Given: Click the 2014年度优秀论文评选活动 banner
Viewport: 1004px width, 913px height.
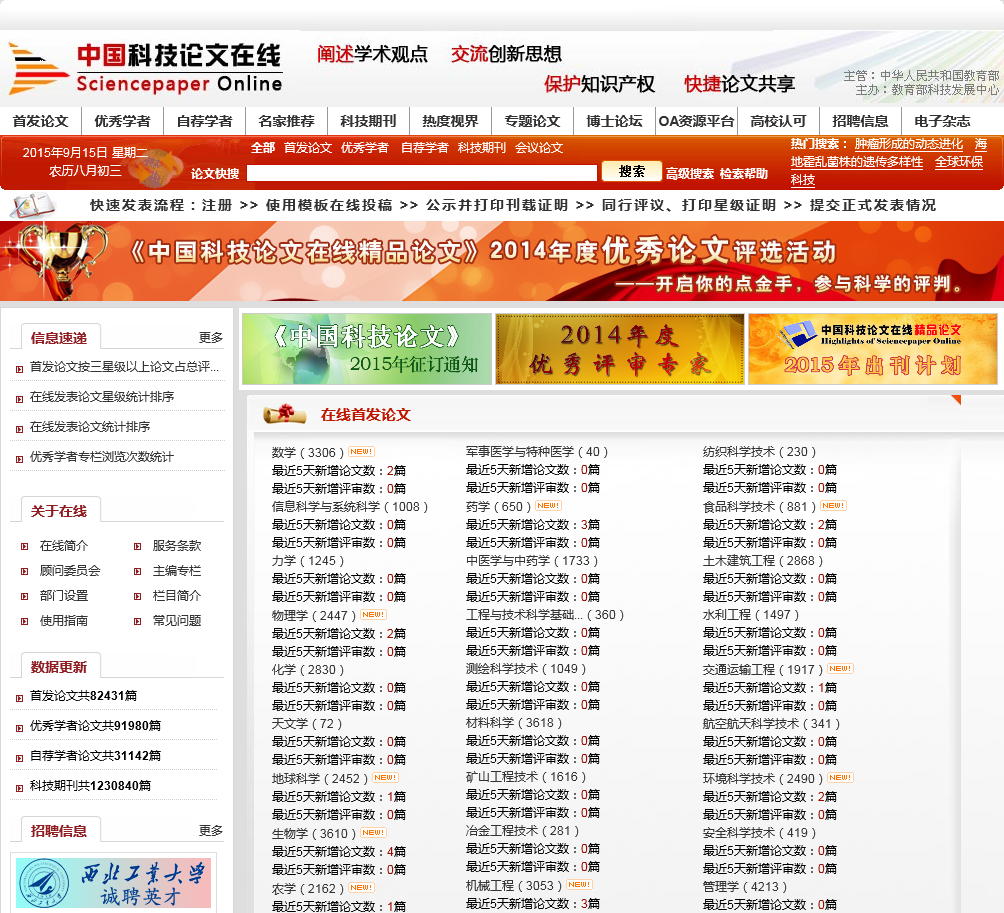Looking at the screenshot, I should point(502,261).
